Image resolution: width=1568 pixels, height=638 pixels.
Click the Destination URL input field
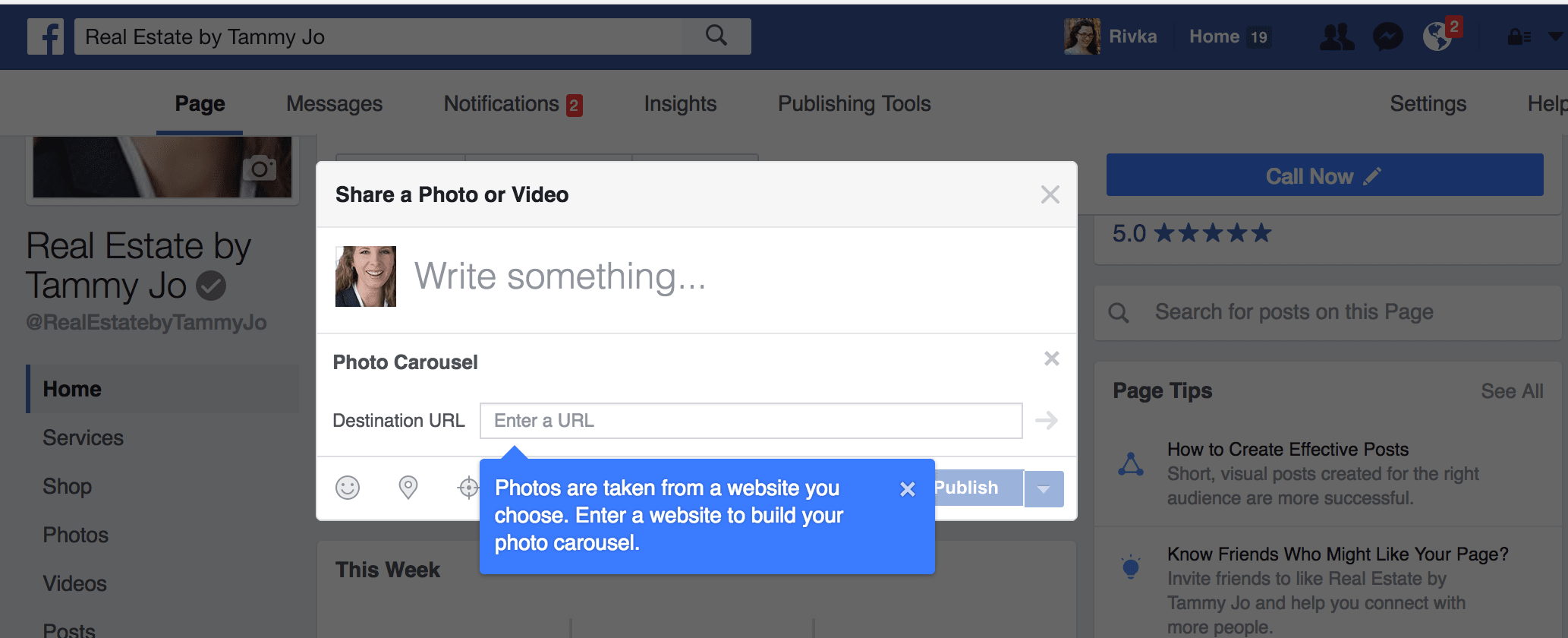point(751,421)
